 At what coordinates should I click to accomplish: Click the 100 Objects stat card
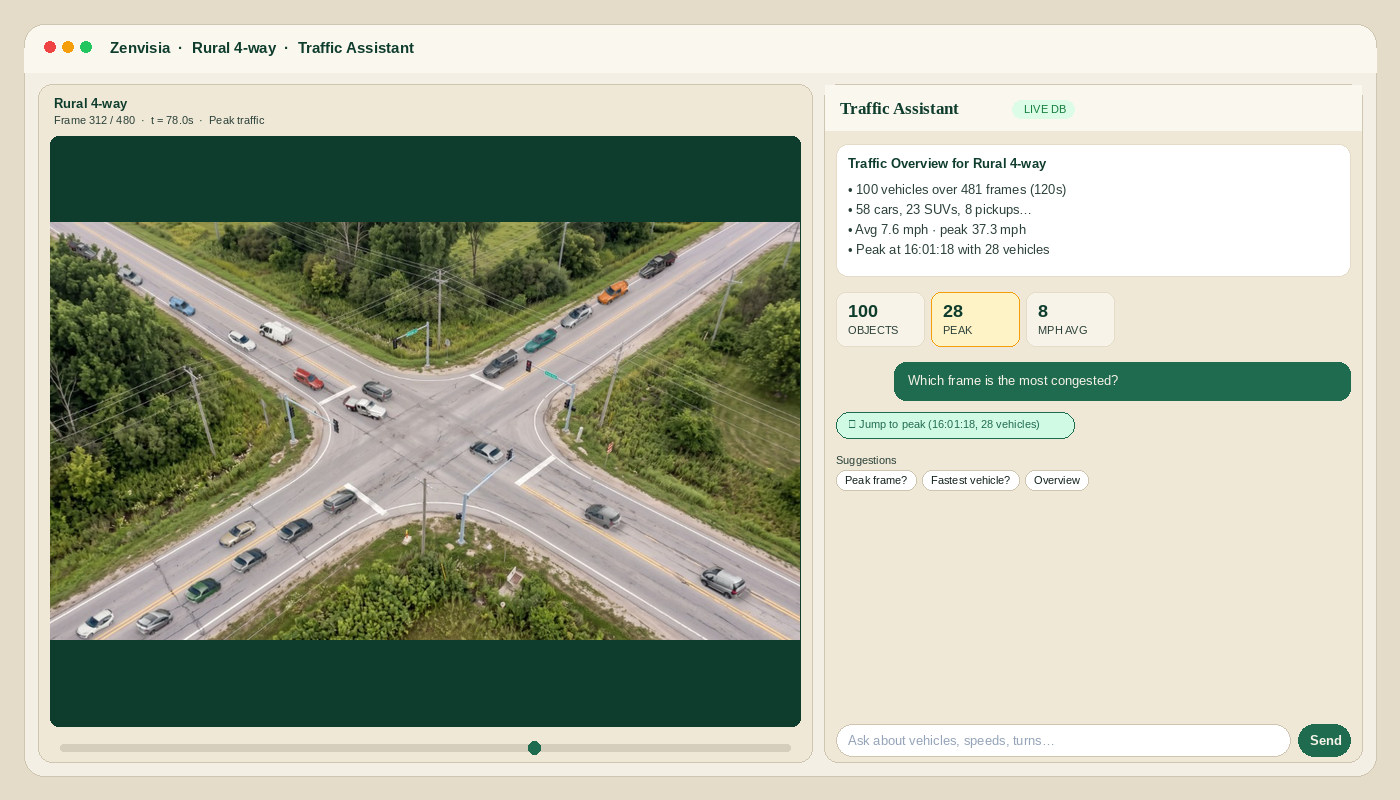coord(880,320)
